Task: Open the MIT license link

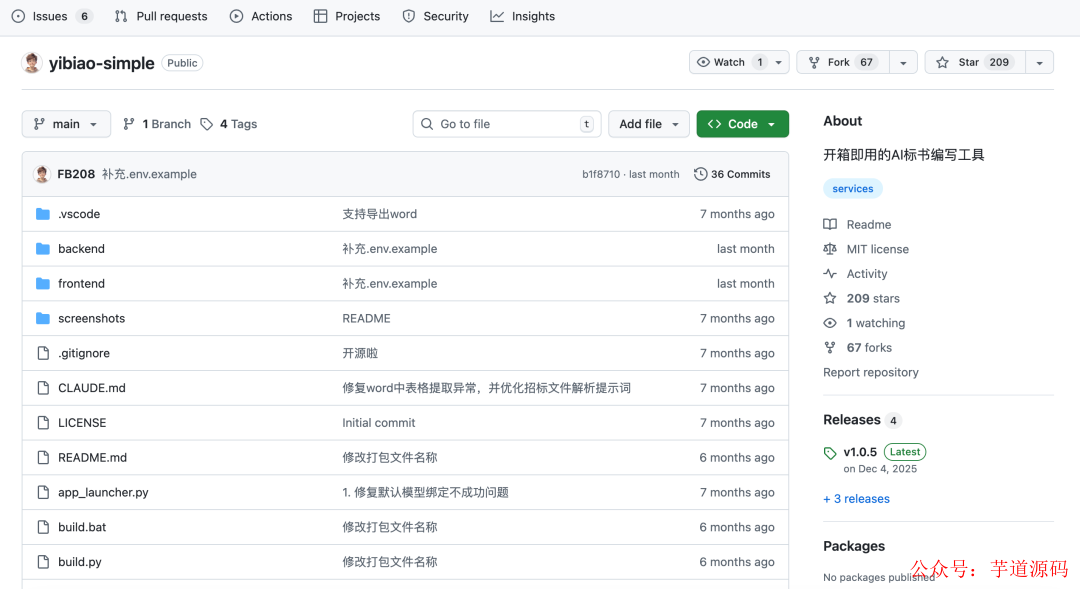Action: pyautogui.click(x=866, y=249)
